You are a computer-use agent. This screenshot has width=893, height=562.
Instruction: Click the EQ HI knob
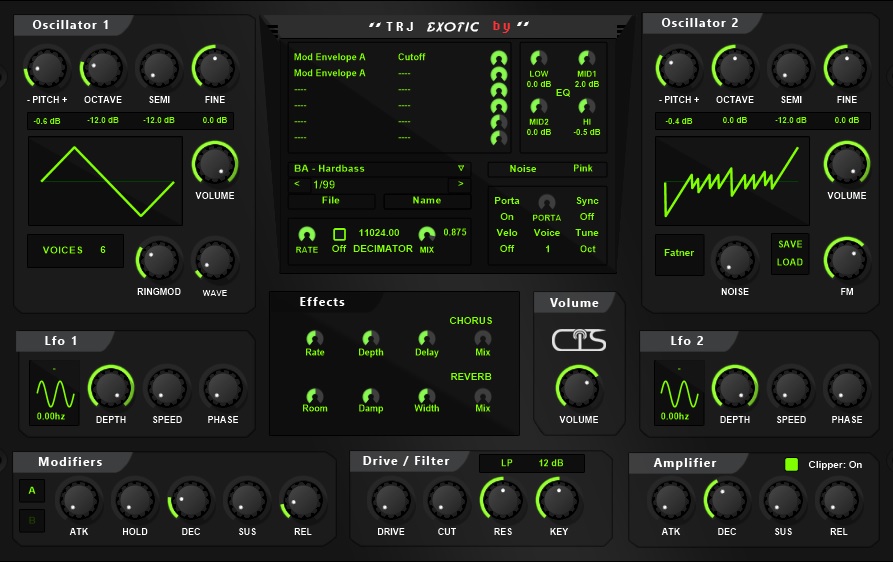coord(586,106)
